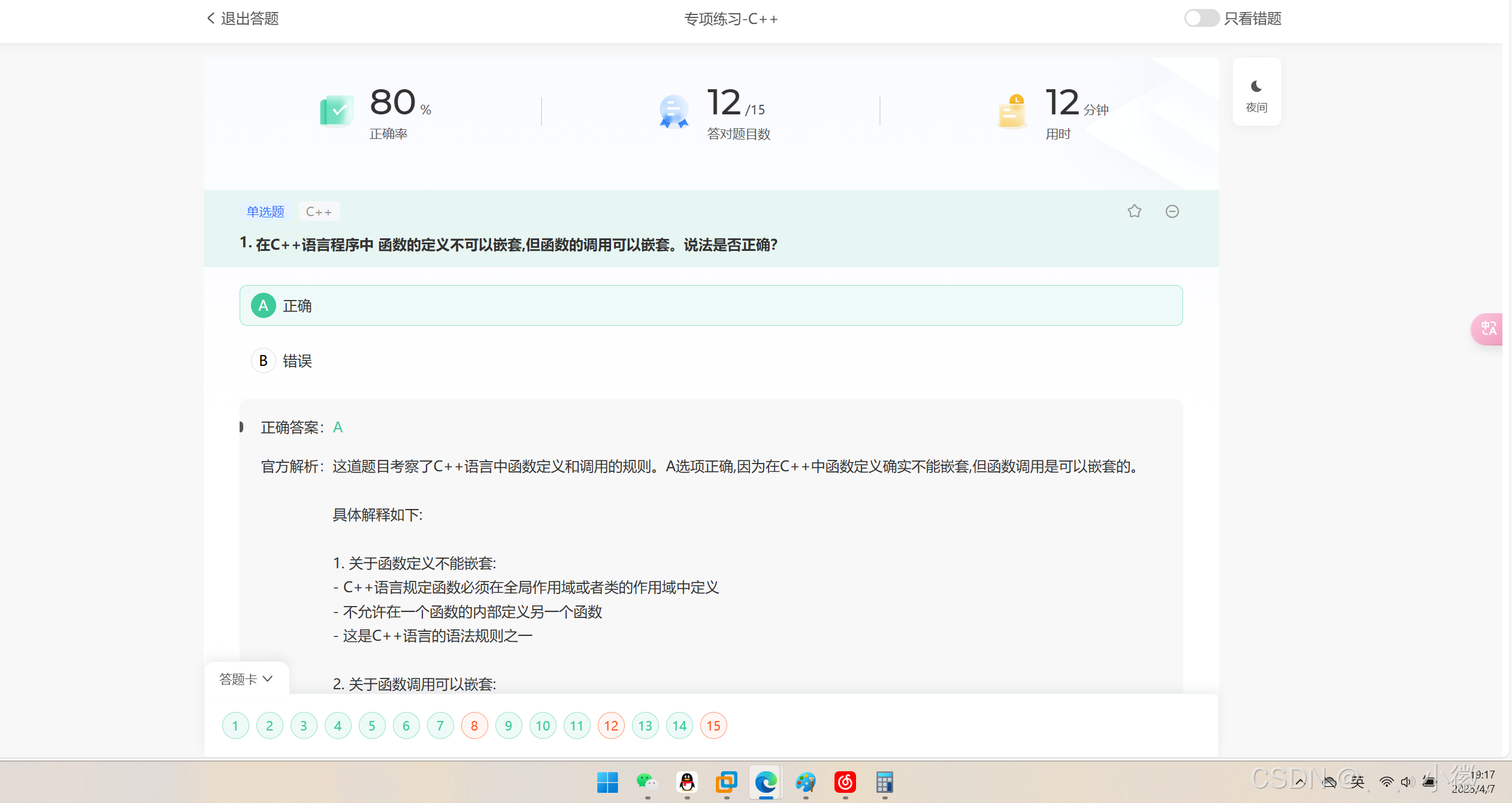Go to question 12

point(611,726)
